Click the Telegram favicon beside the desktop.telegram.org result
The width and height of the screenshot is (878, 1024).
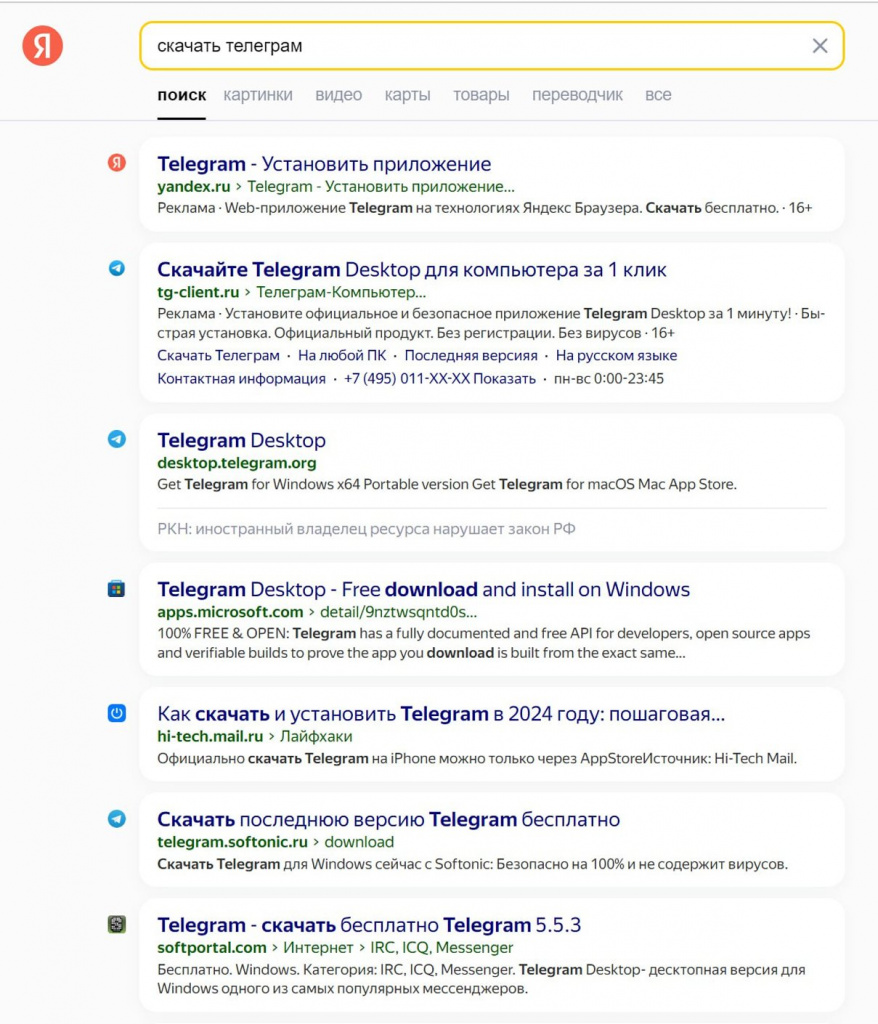tap(117, 439)
